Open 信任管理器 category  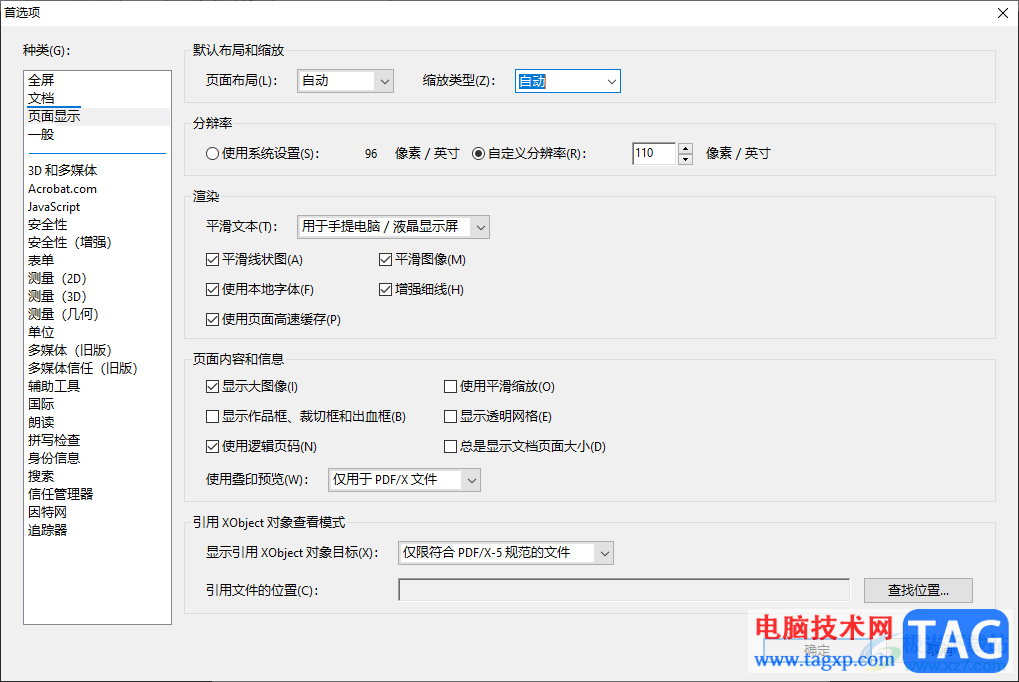tap(60, 494)
